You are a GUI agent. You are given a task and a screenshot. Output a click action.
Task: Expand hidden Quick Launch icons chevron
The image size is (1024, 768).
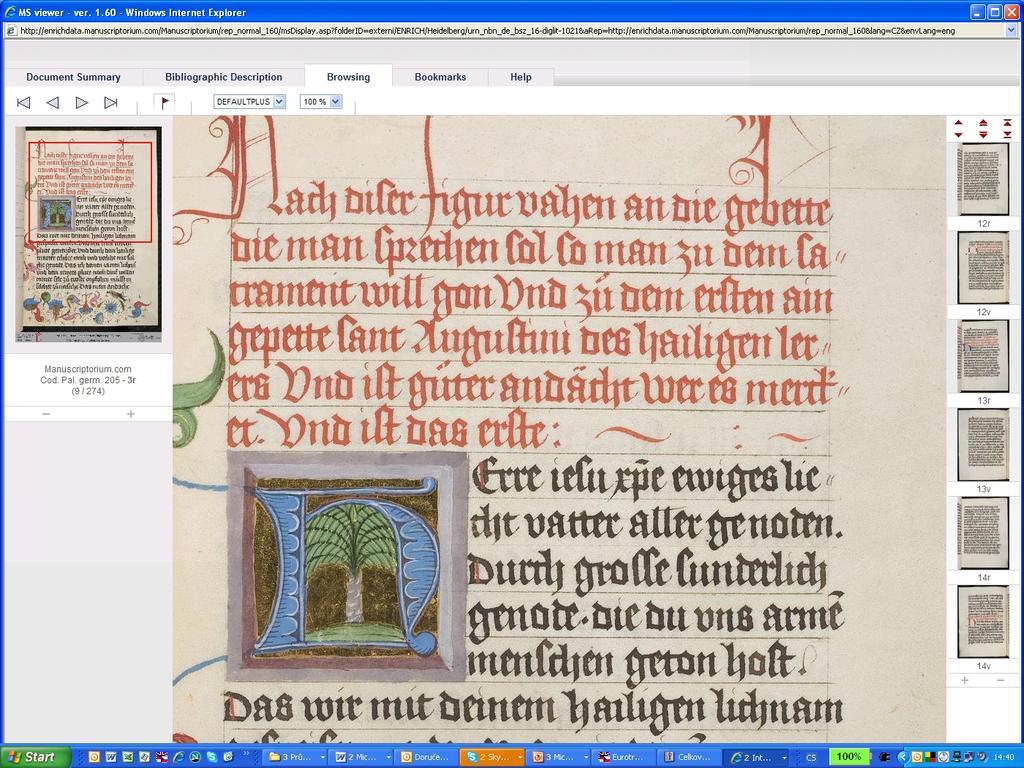(x=246, y=754)
